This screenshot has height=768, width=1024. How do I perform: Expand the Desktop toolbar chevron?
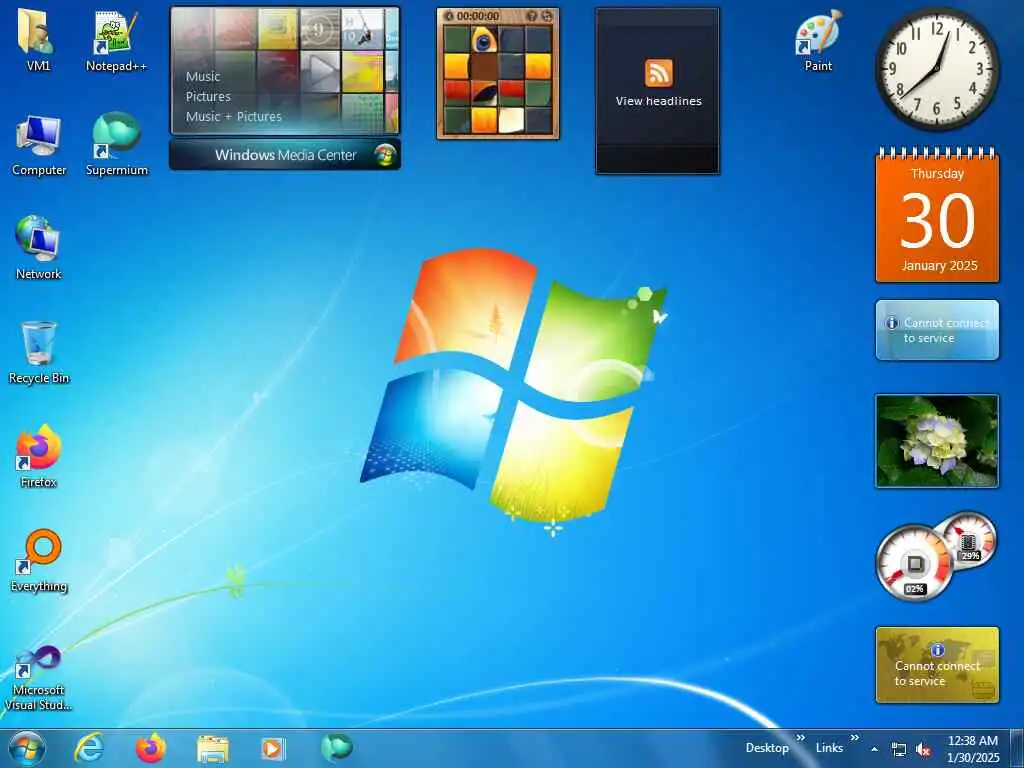click(x=801, y=738)
